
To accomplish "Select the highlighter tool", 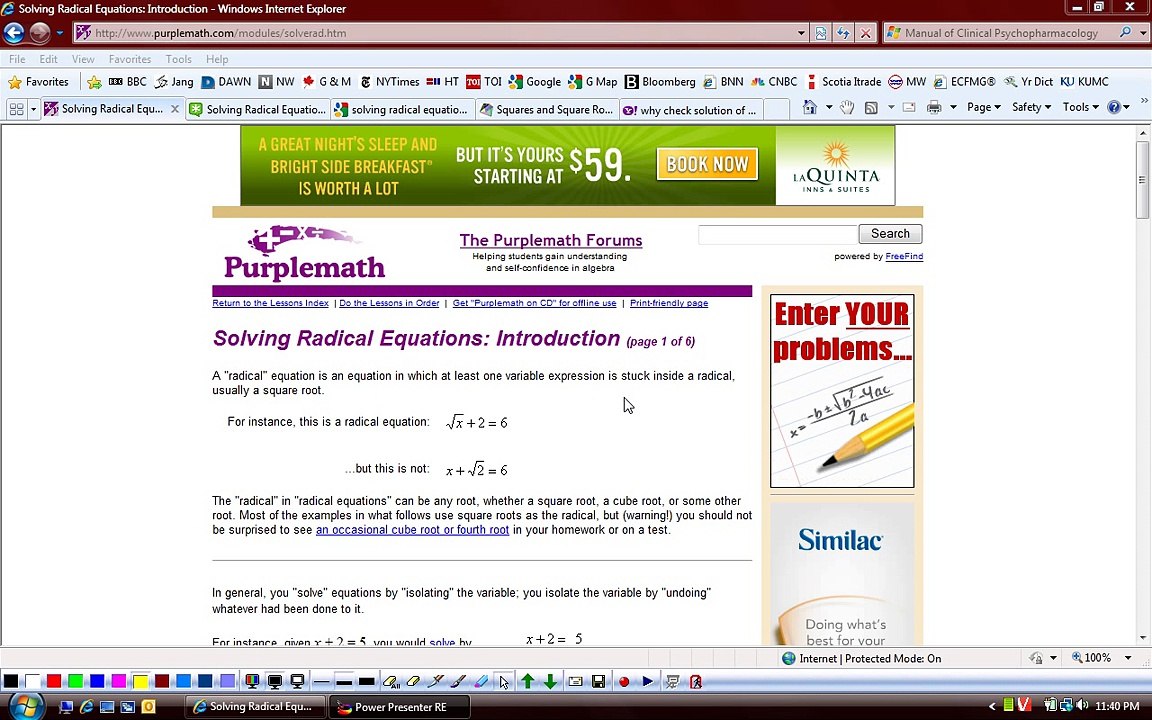I will coord(480,682).
